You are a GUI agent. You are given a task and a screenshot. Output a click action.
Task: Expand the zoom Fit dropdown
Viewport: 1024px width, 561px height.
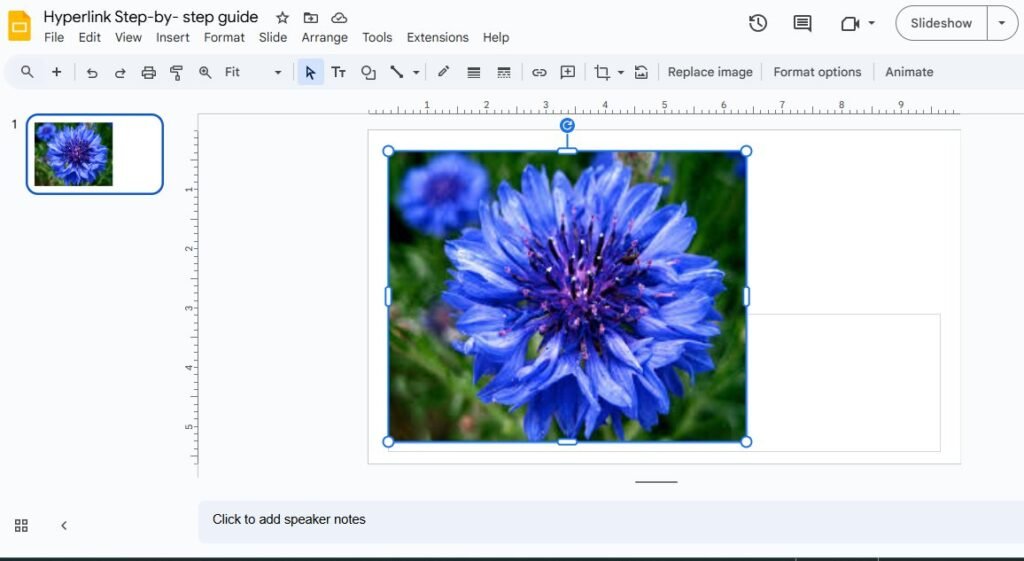coord(278,72)
